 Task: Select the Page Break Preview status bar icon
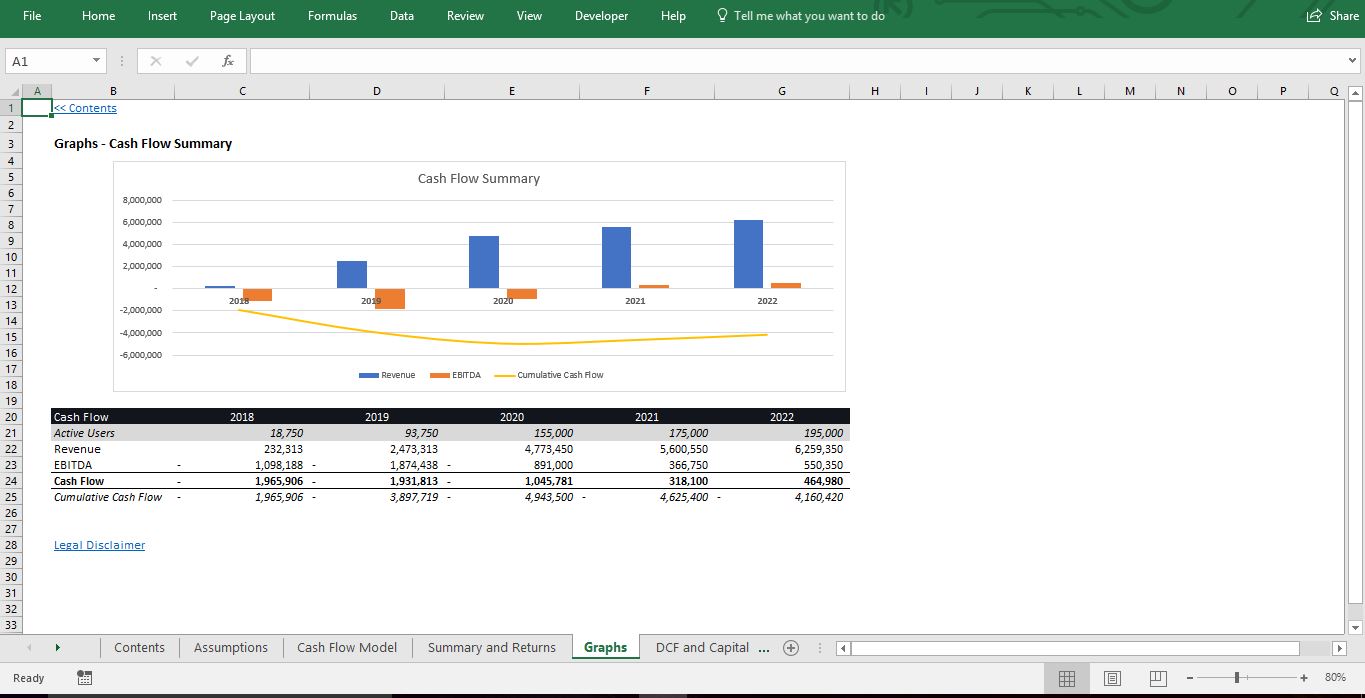[1156, 678]
